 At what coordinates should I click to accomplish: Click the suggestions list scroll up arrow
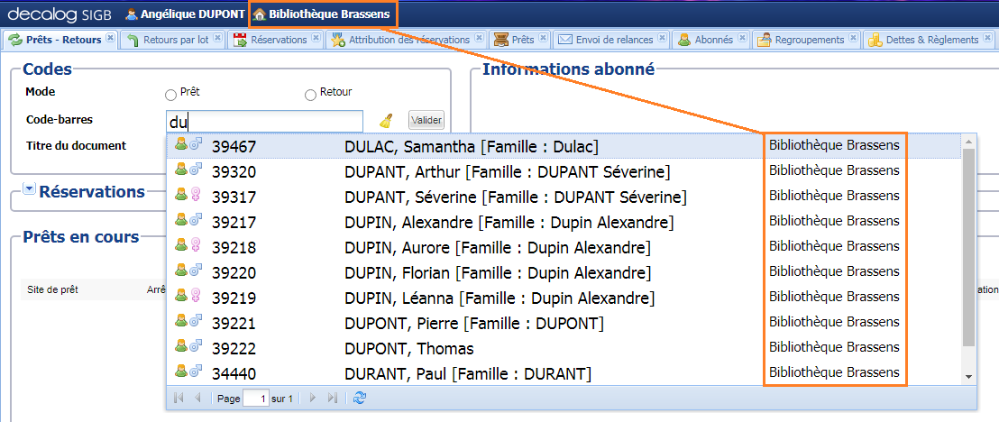(x=969, y=142)
